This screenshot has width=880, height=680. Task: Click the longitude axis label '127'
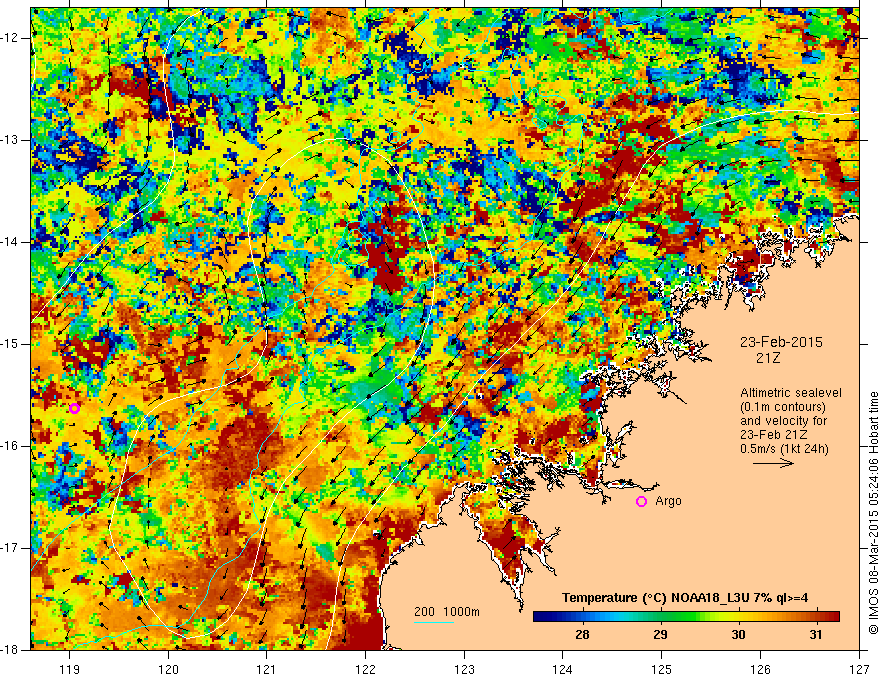click(859, 669)
